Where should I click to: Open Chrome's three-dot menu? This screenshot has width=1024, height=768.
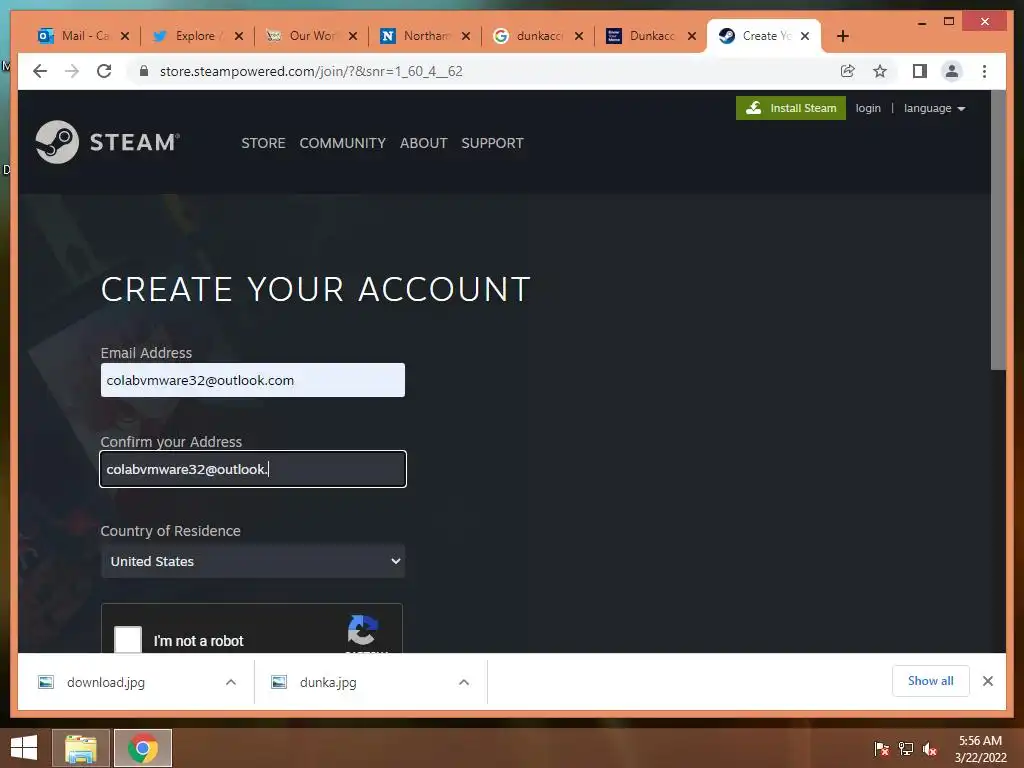[984, 71]
